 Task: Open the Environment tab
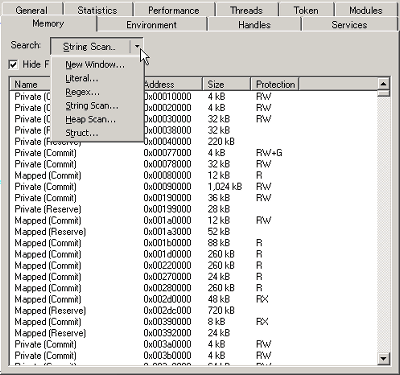click(151, 25)
